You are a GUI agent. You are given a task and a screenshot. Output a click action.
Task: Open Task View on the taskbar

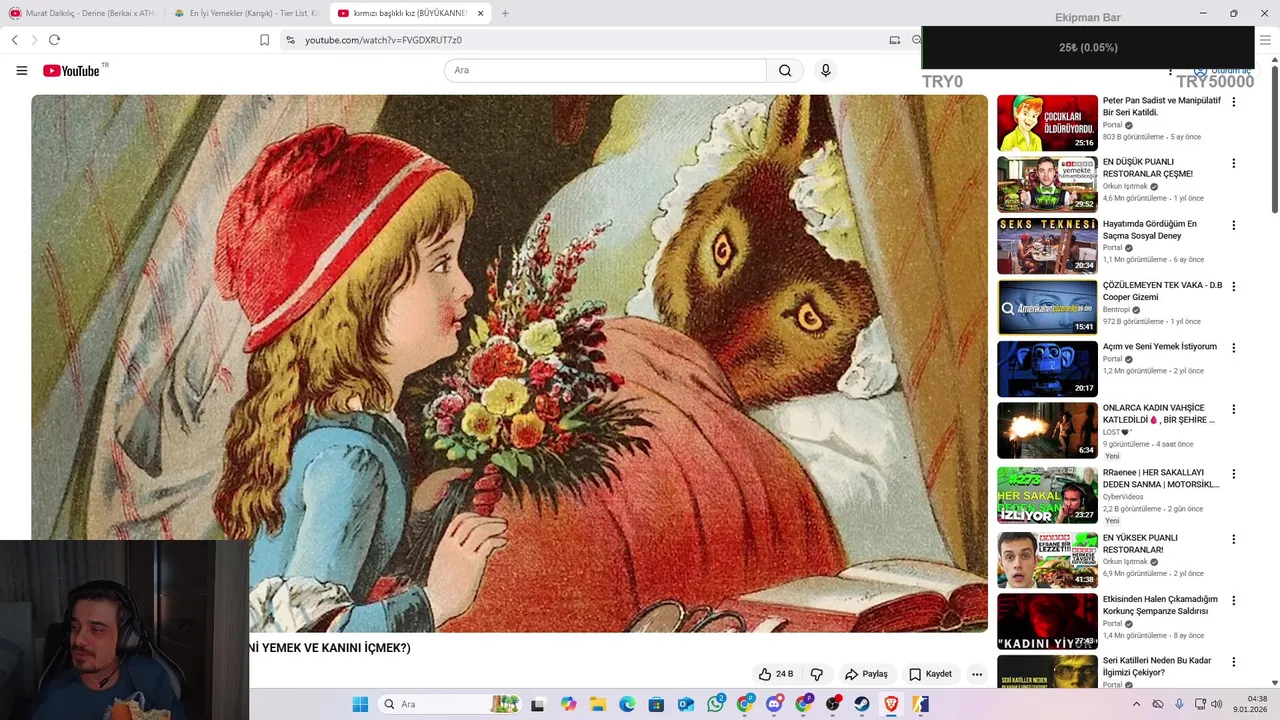[537, 704]
